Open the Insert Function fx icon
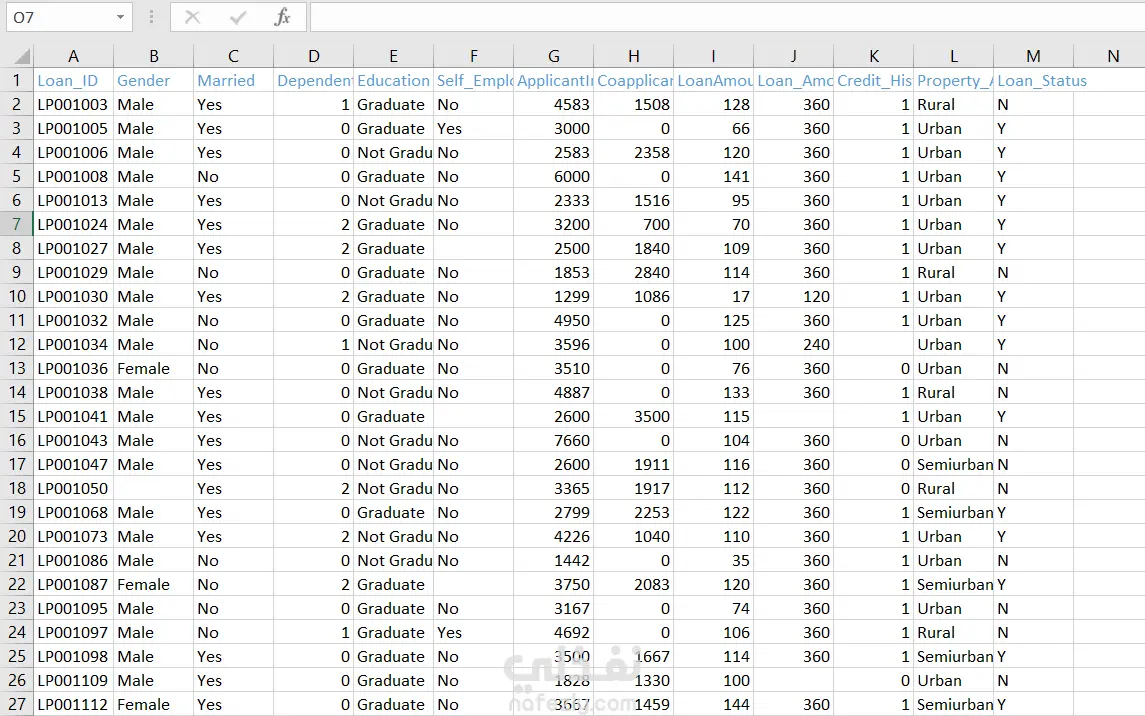Viewport: 1145px width, 716px height. (x=283, y=17)
